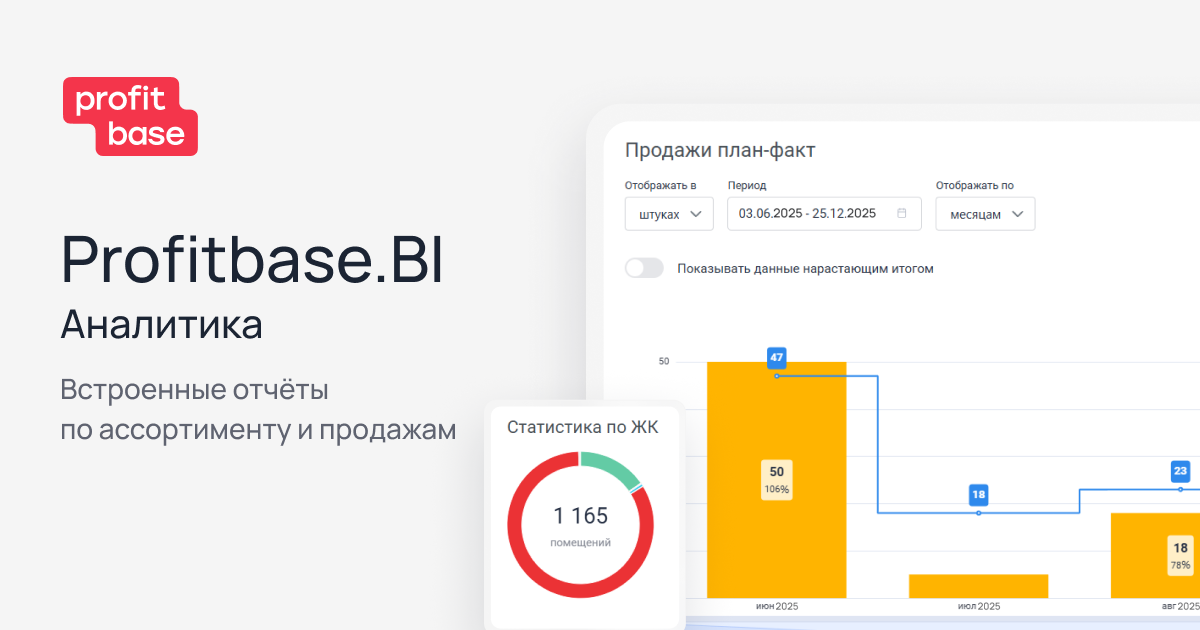This screenshot has height=630, width=1200.
Task: Click the Период label
Action: coord(747,186)
